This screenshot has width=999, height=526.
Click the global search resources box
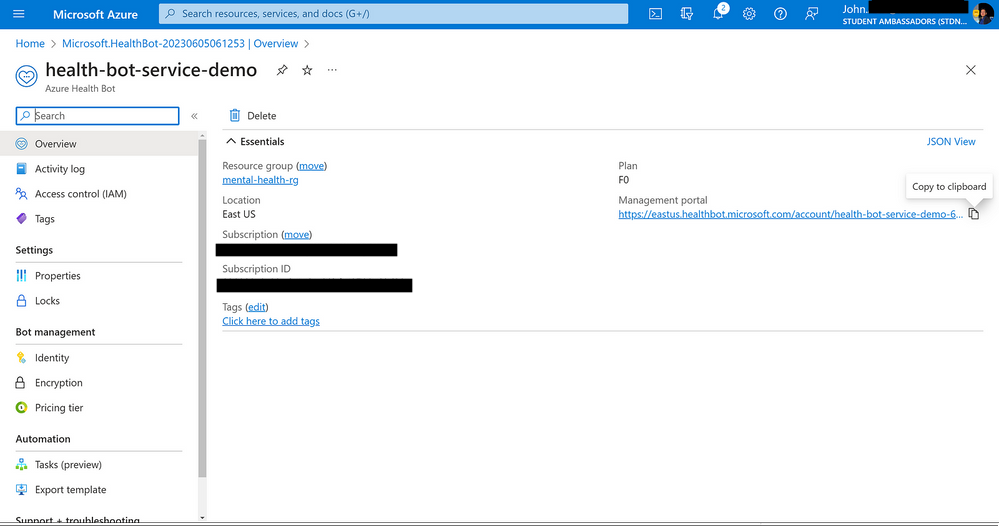click(393, 13)
